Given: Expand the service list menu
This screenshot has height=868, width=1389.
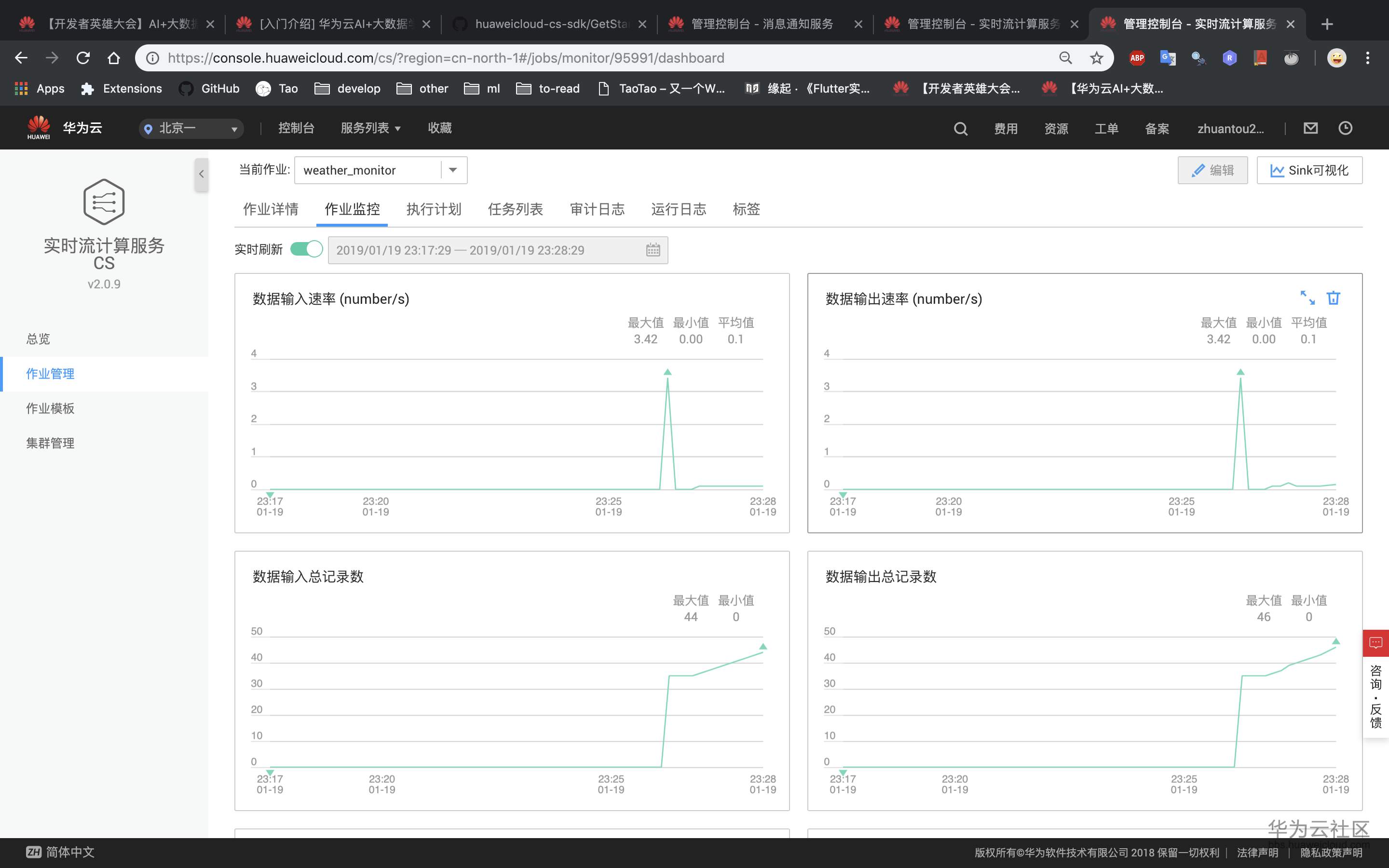Looking at the screenshot, I should (370, 128).
